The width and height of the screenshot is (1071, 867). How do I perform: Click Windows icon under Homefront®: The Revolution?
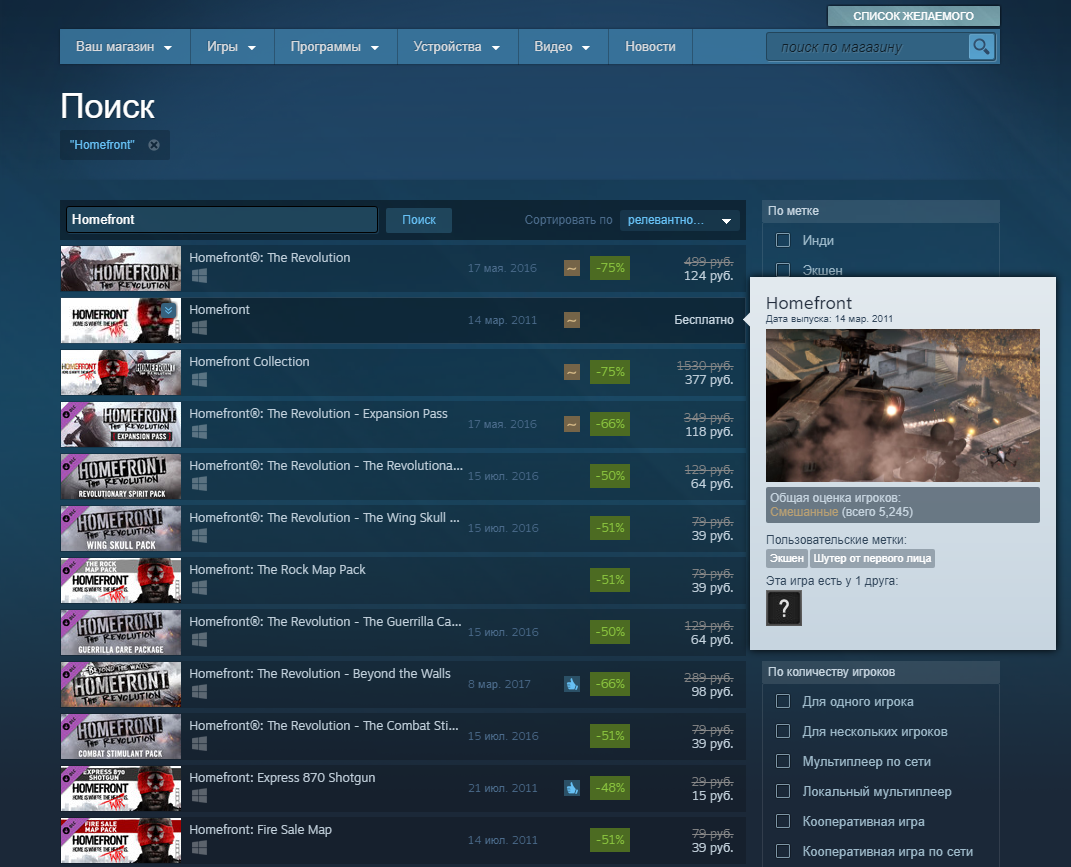pos(199,275)
